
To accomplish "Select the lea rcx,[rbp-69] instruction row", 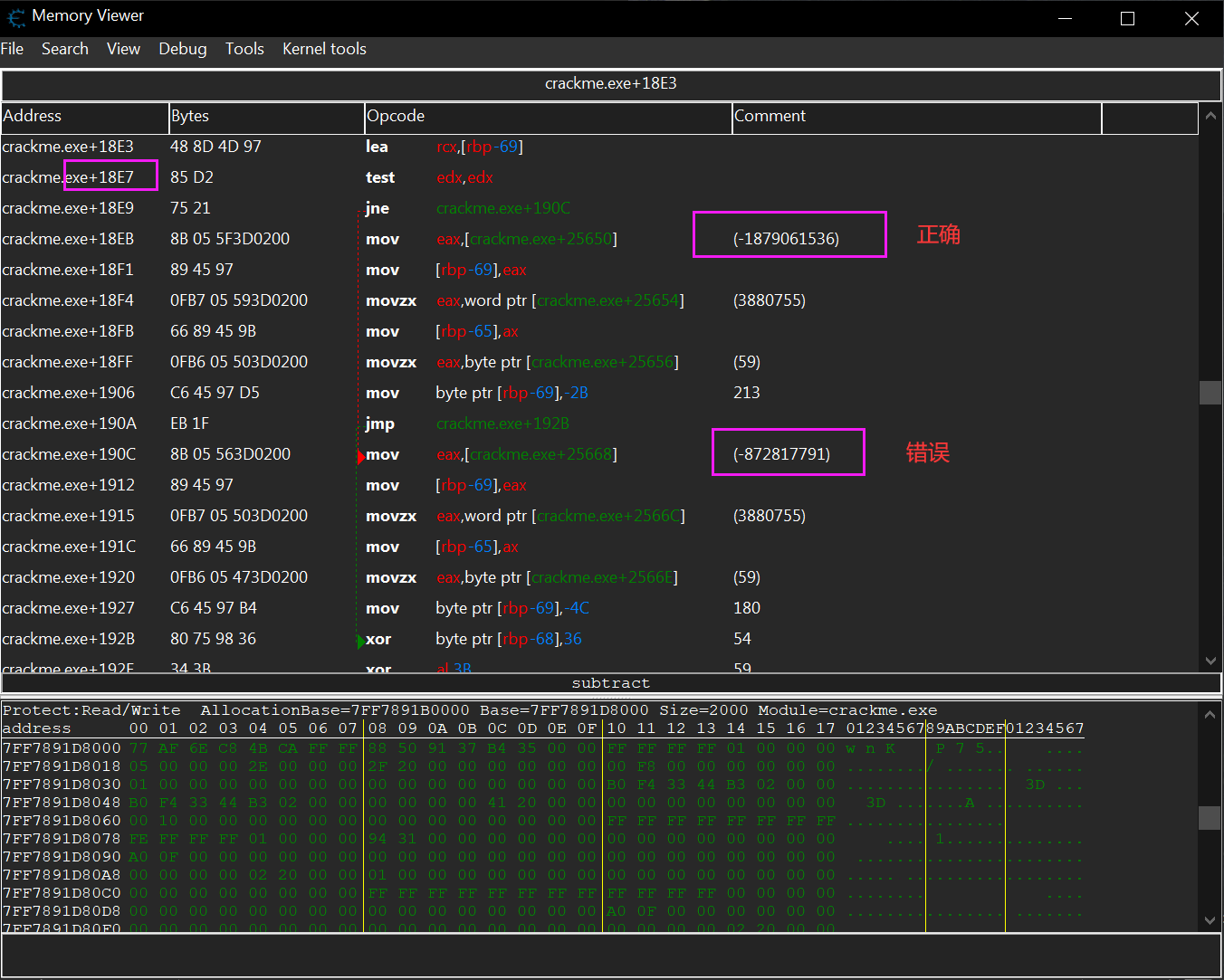I will point(599,147).
